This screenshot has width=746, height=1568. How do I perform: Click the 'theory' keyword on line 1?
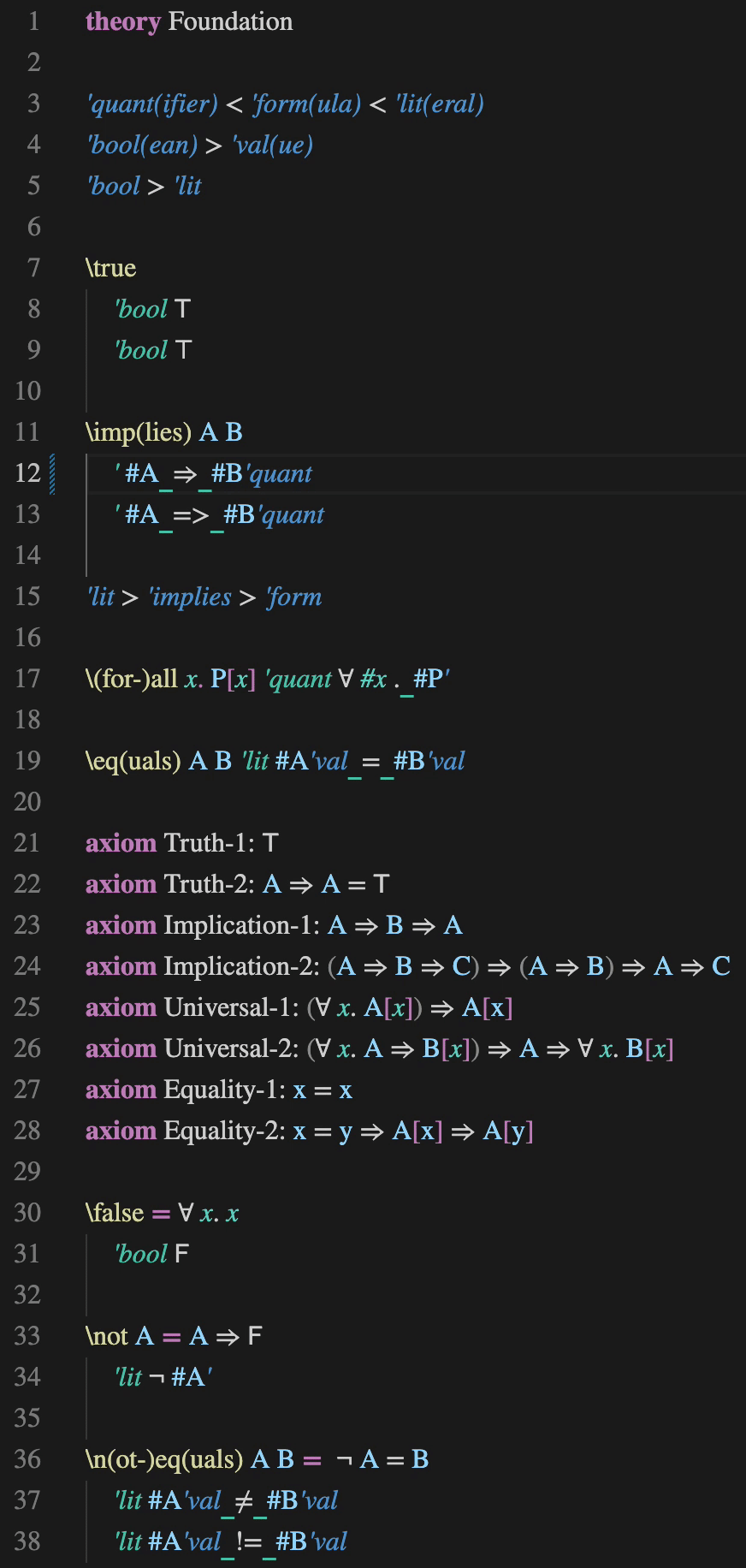pyautogui.click(x=123, y=21)
